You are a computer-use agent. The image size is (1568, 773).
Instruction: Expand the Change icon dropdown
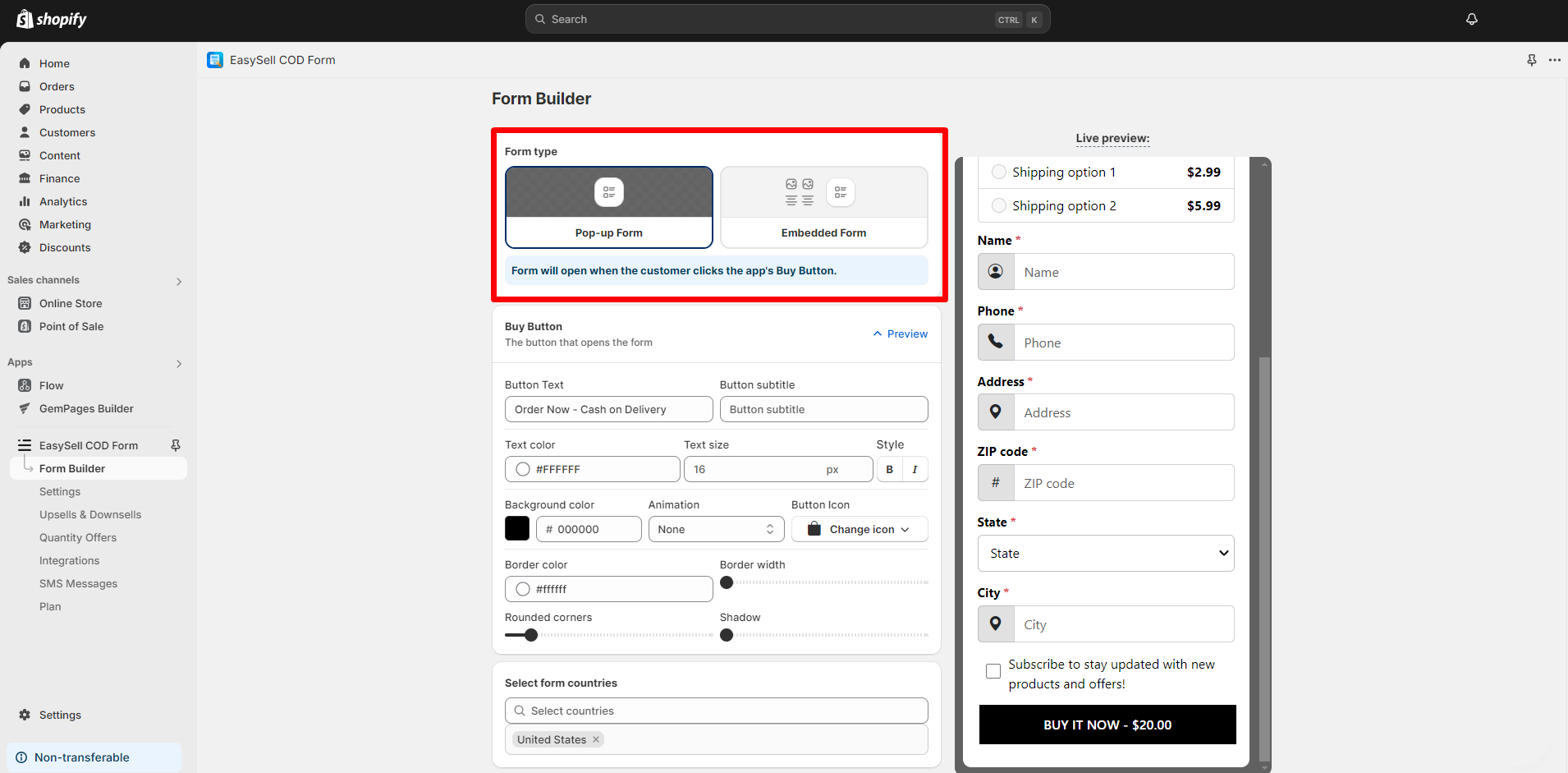point(860,529)
